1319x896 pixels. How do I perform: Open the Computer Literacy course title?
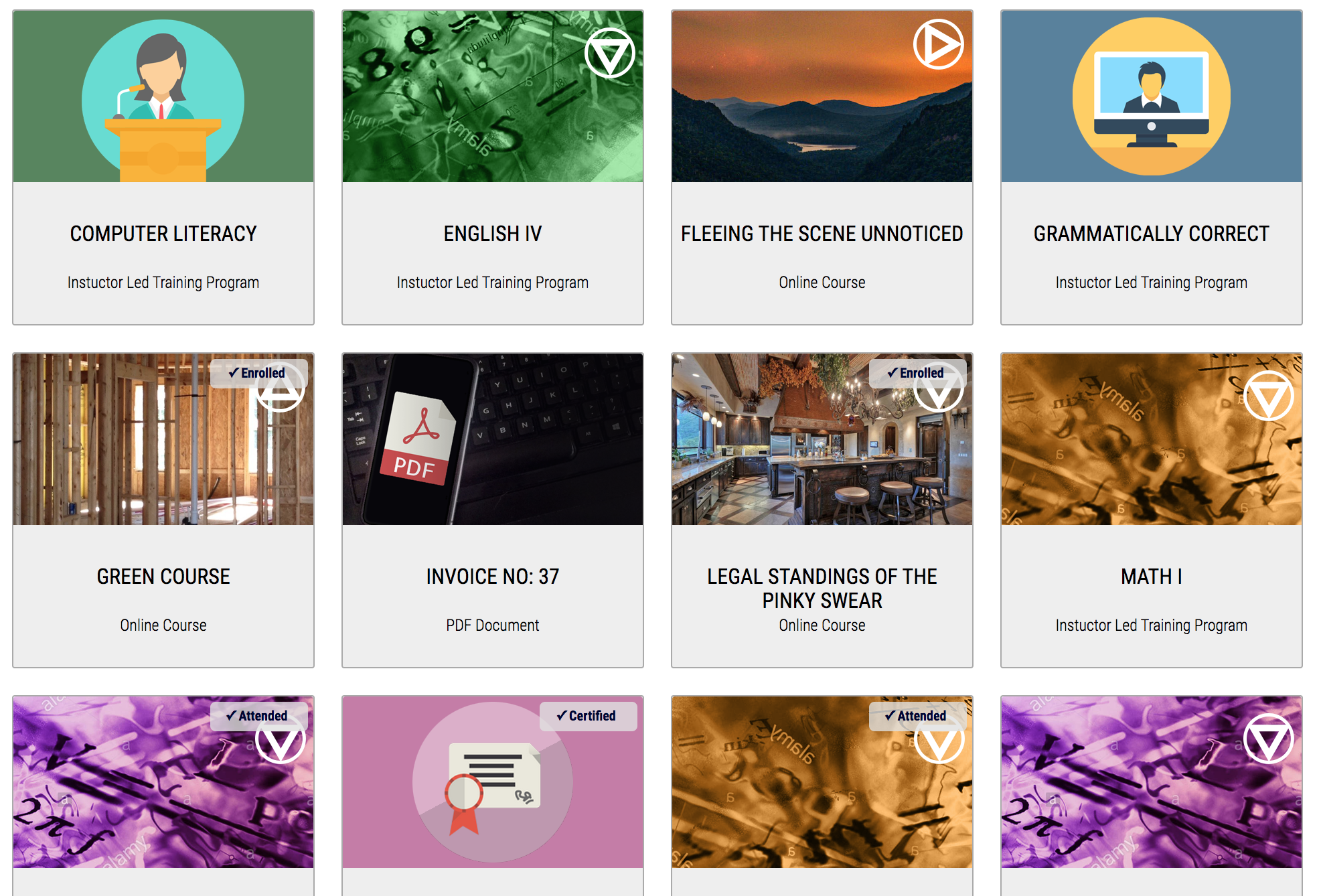163,234
